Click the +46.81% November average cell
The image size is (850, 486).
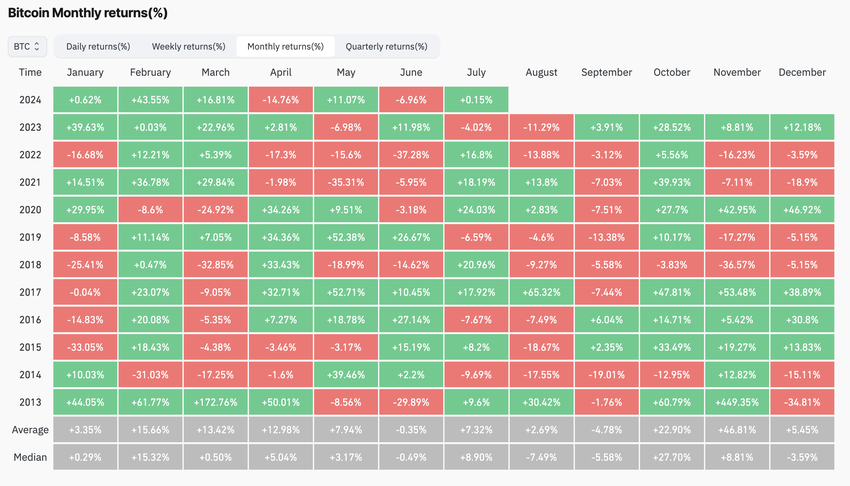point(737,431)
